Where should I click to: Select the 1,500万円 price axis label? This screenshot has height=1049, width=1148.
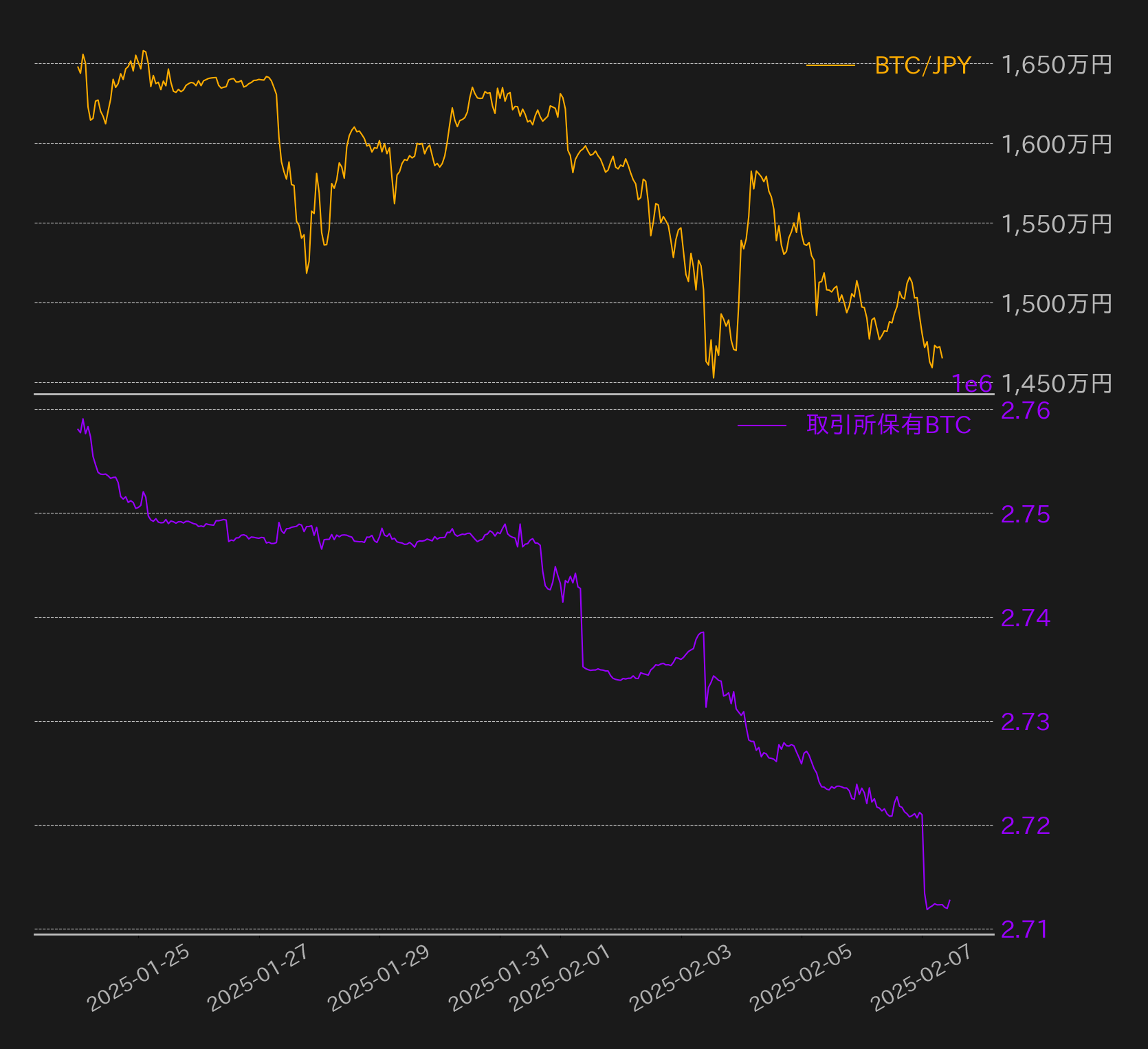[1057, 304]
